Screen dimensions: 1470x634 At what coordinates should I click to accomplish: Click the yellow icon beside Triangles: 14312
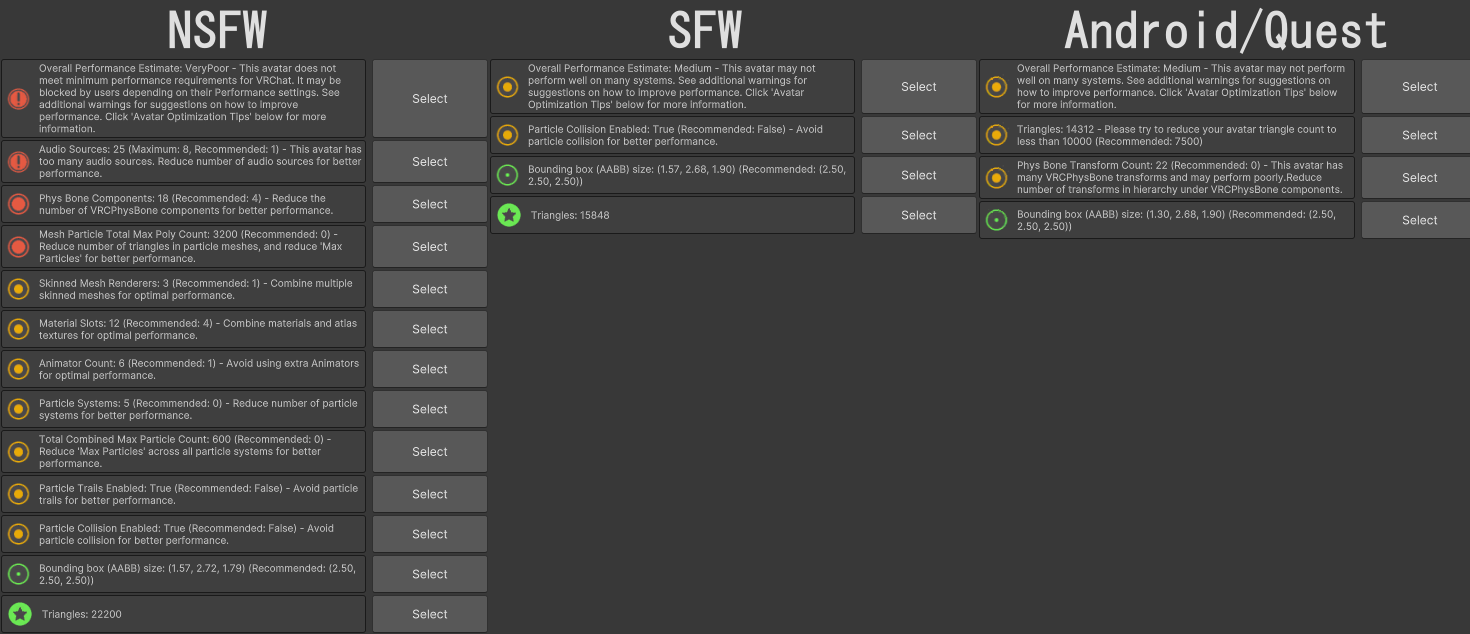click(996, 135)
